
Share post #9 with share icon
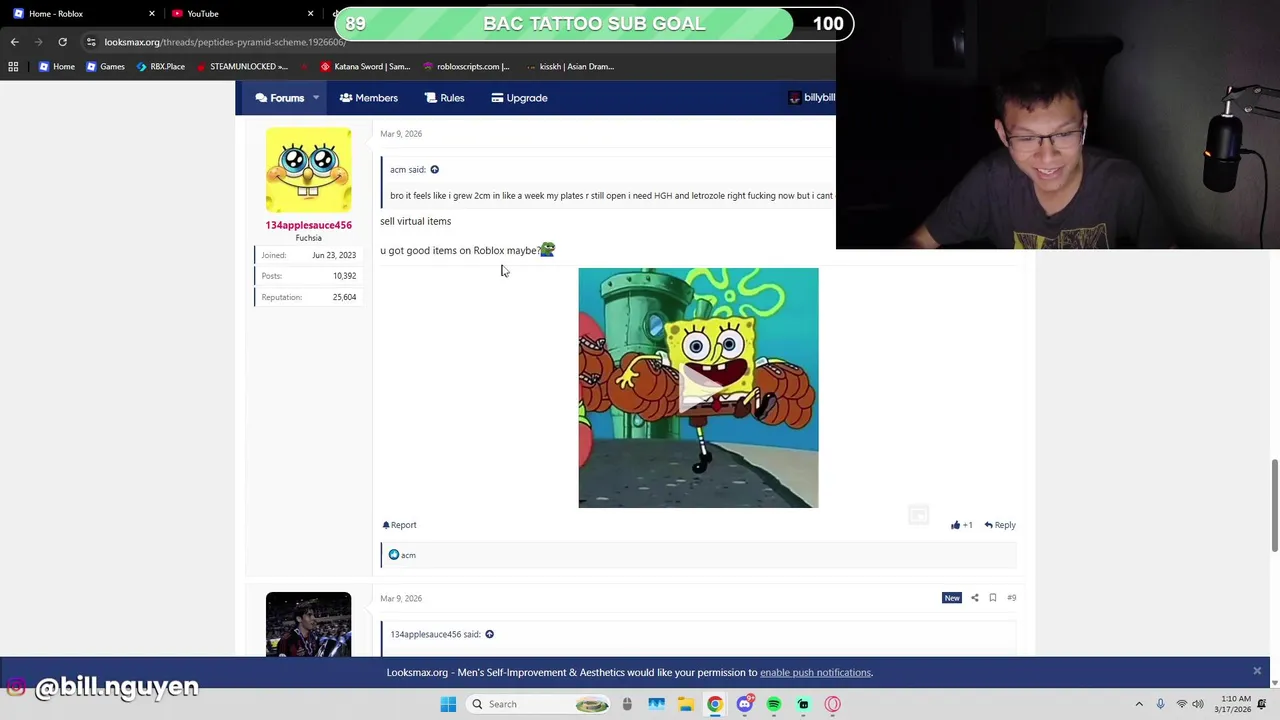974,598
